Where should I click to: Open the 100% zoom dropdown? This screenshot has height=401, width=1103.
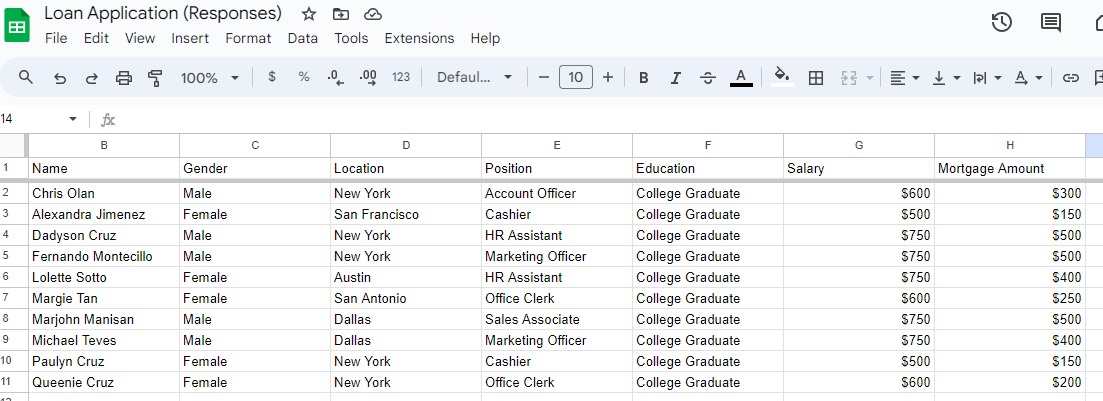pos(210,77)
